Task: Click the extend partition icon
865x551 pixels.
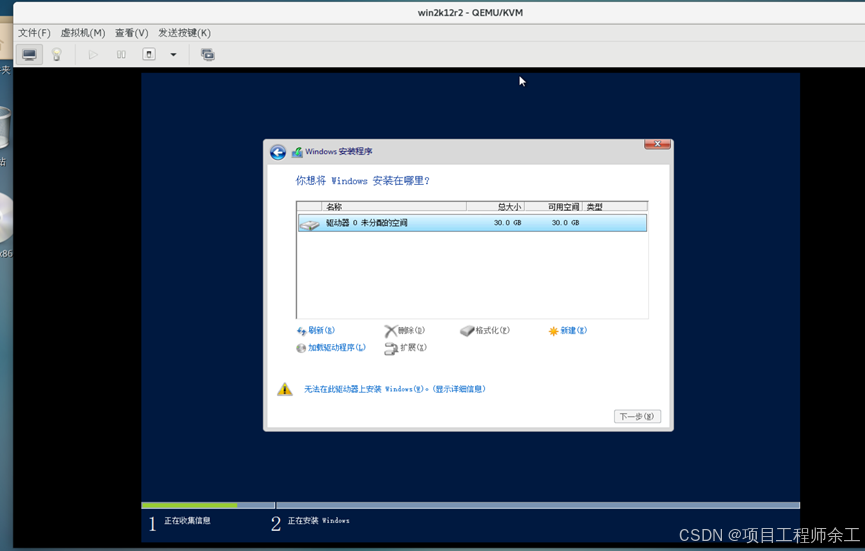Action: pos(391,349)
